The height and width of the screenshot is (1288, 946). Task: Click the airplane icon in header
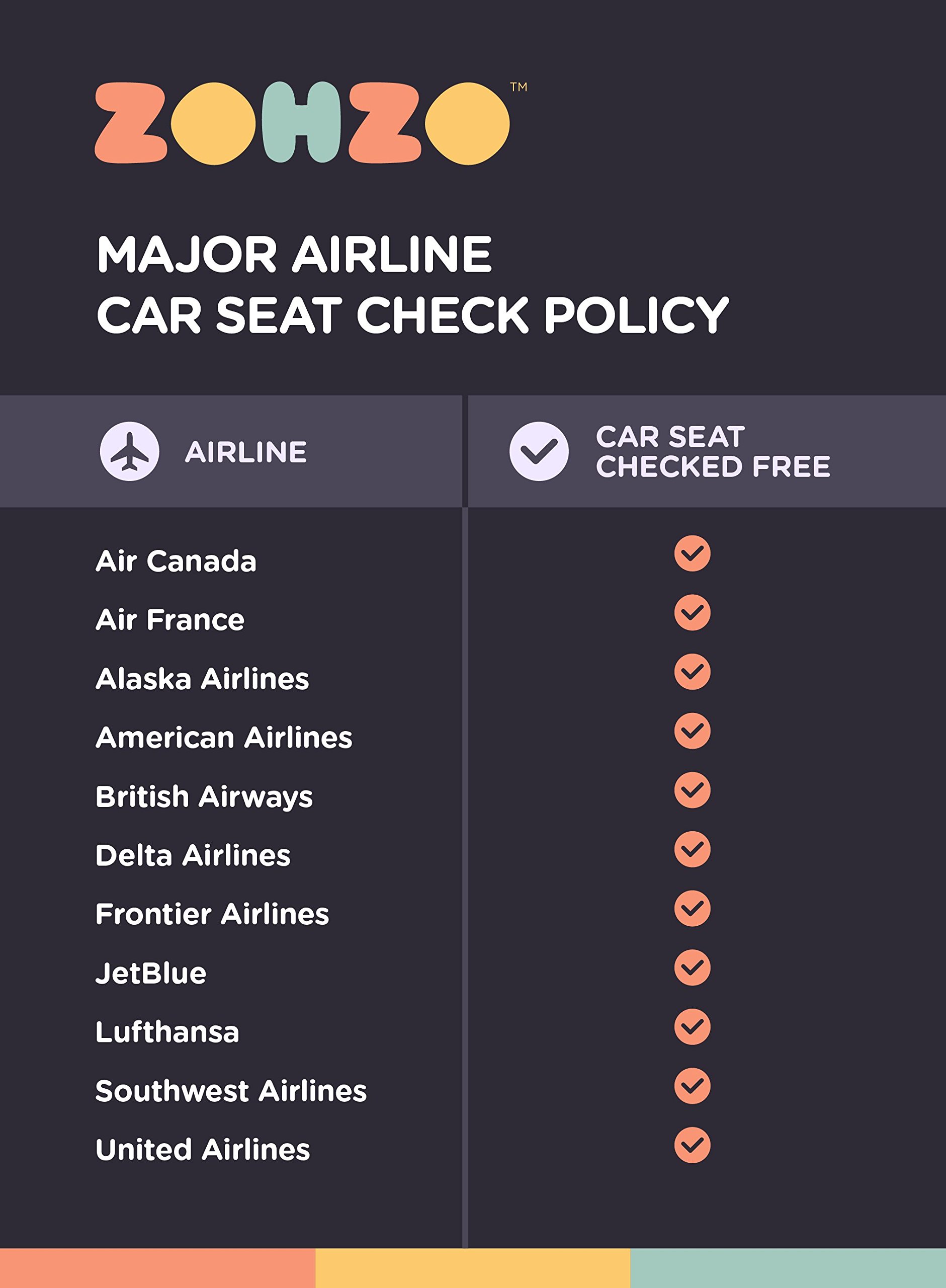[x=130, y=451]
